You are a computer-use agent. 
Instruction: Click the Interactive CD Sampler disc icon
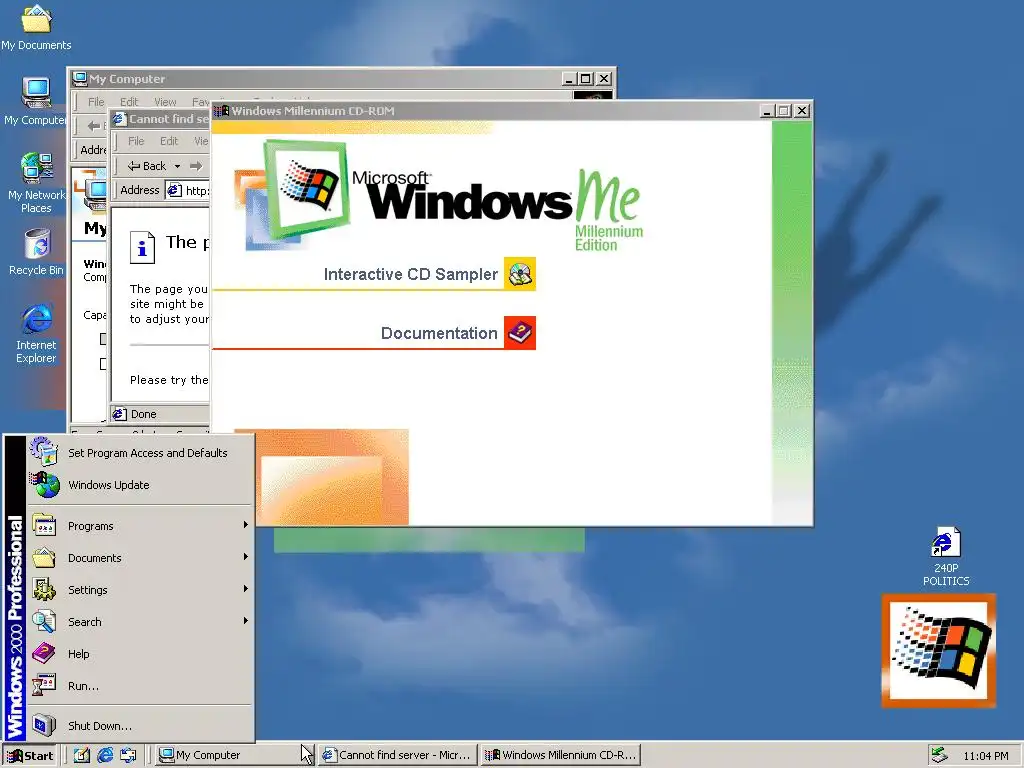point(520,274)
